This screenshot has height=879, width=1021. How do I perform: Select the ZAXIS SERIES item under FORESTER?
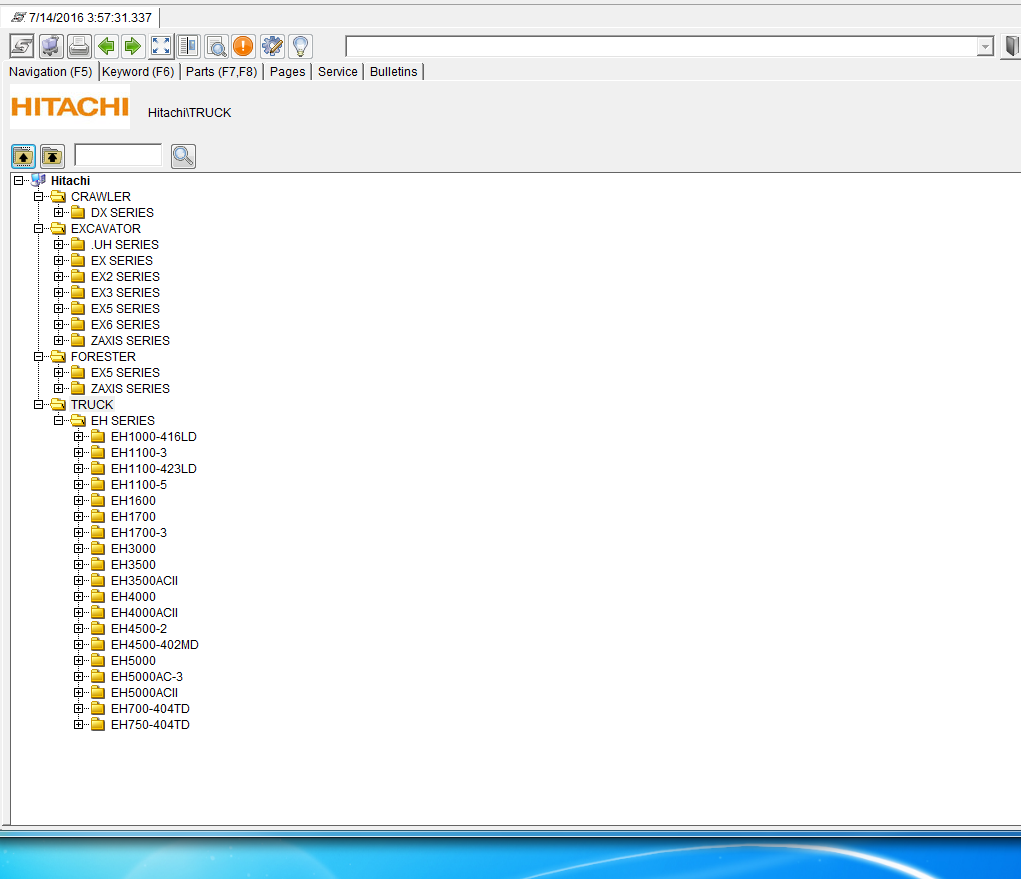[x=130, y=389]
